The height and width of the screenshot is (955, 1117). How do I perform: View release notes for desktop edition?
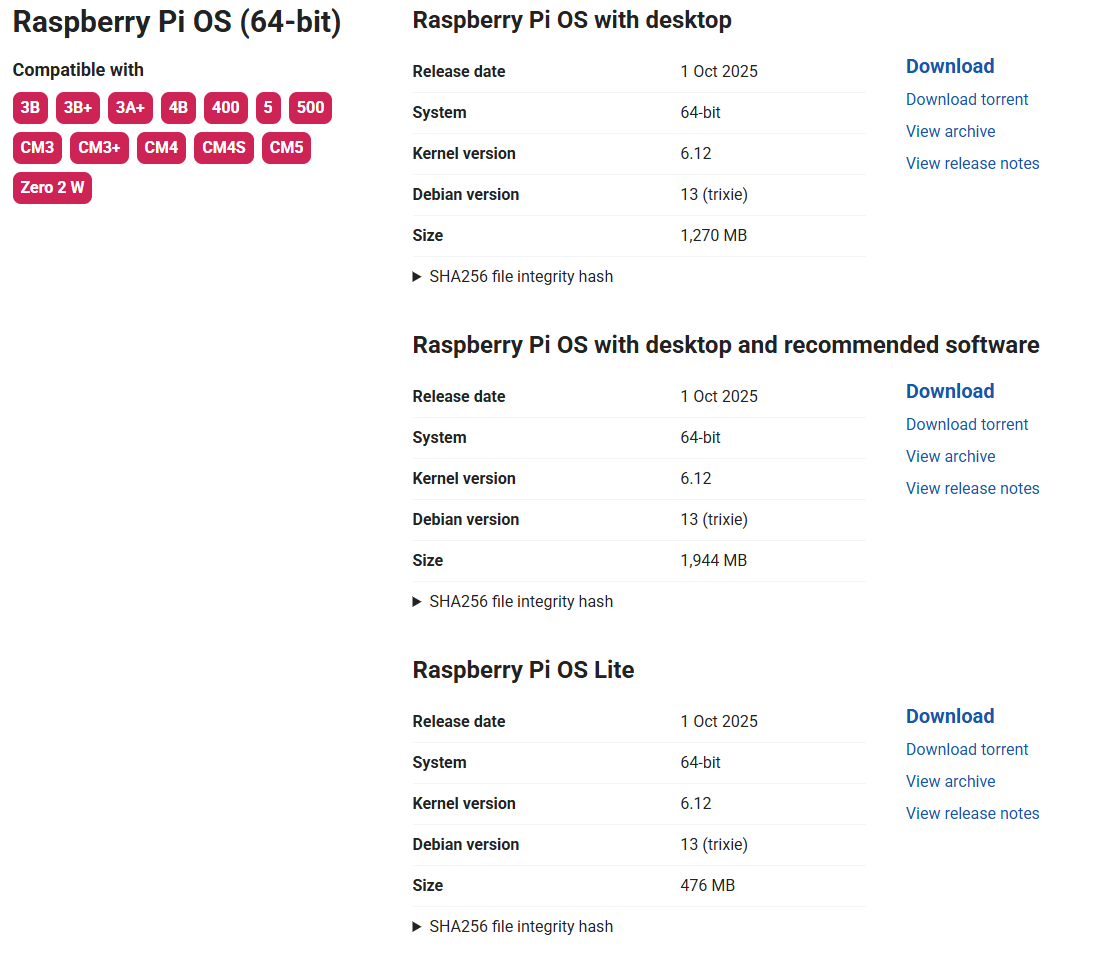[972, 163]
